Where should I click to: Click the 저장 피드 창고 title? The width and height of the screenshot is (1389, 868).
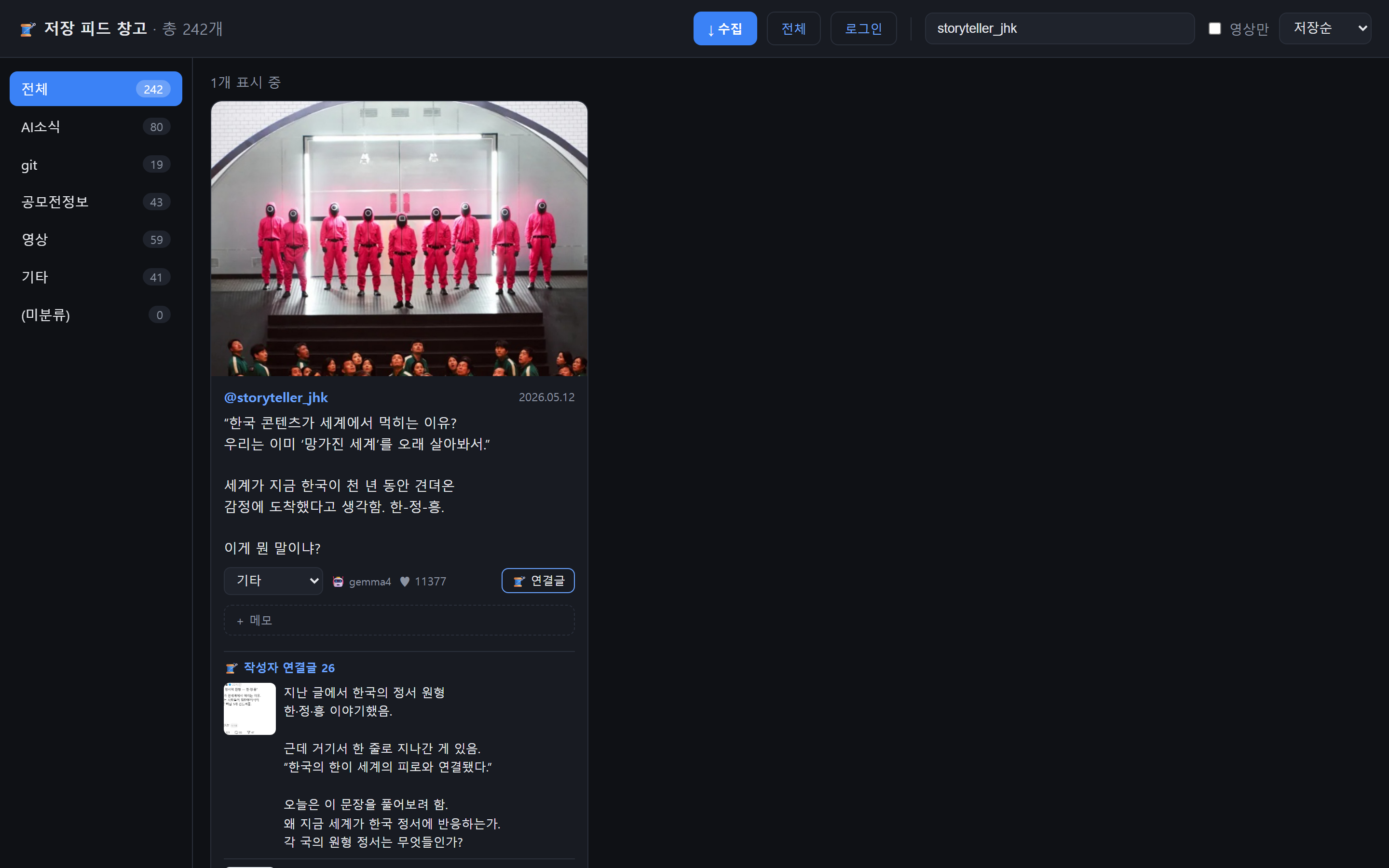pos(96,28)
